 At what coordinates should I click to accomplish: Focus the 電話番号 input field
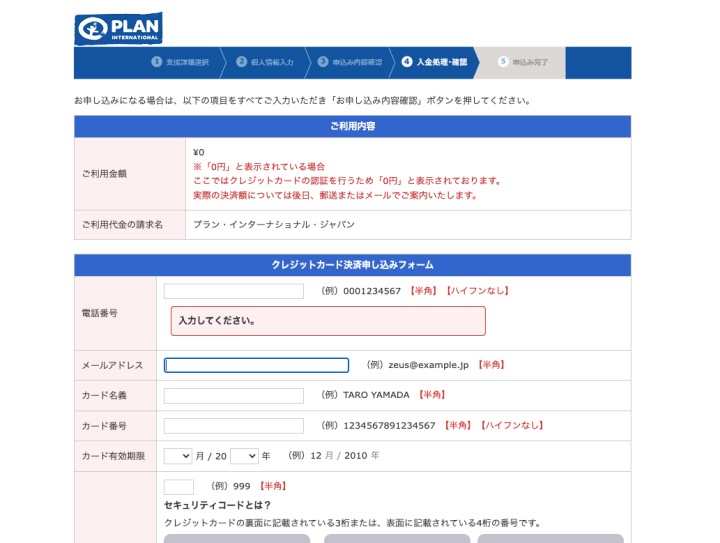[234, 291]
